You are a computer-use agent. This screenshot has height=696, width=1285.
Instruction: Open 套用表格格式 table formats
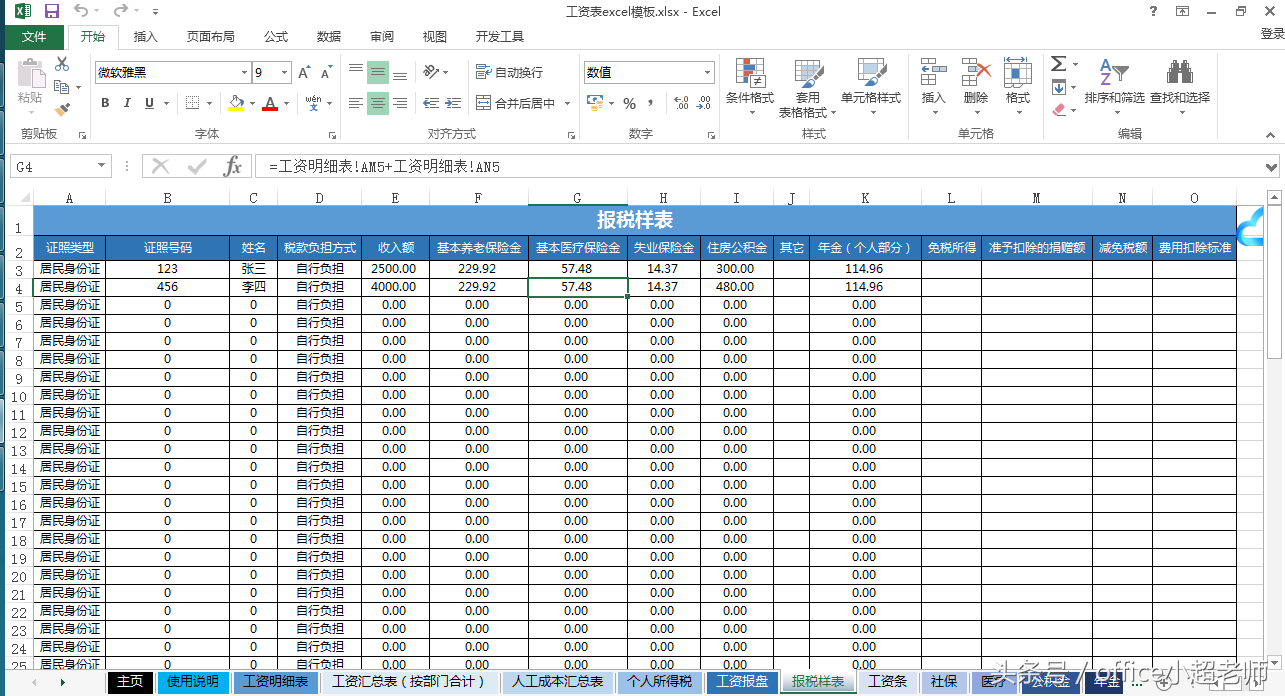(808, 88)
